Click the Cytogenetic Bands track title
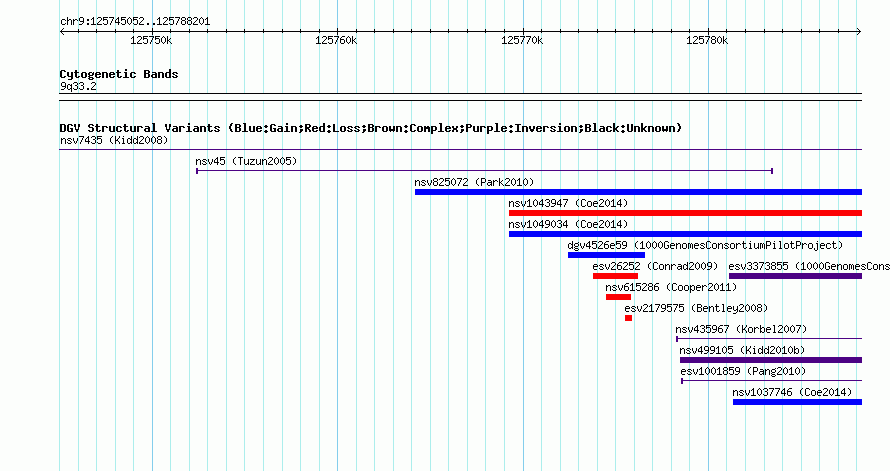 (119, 74)
